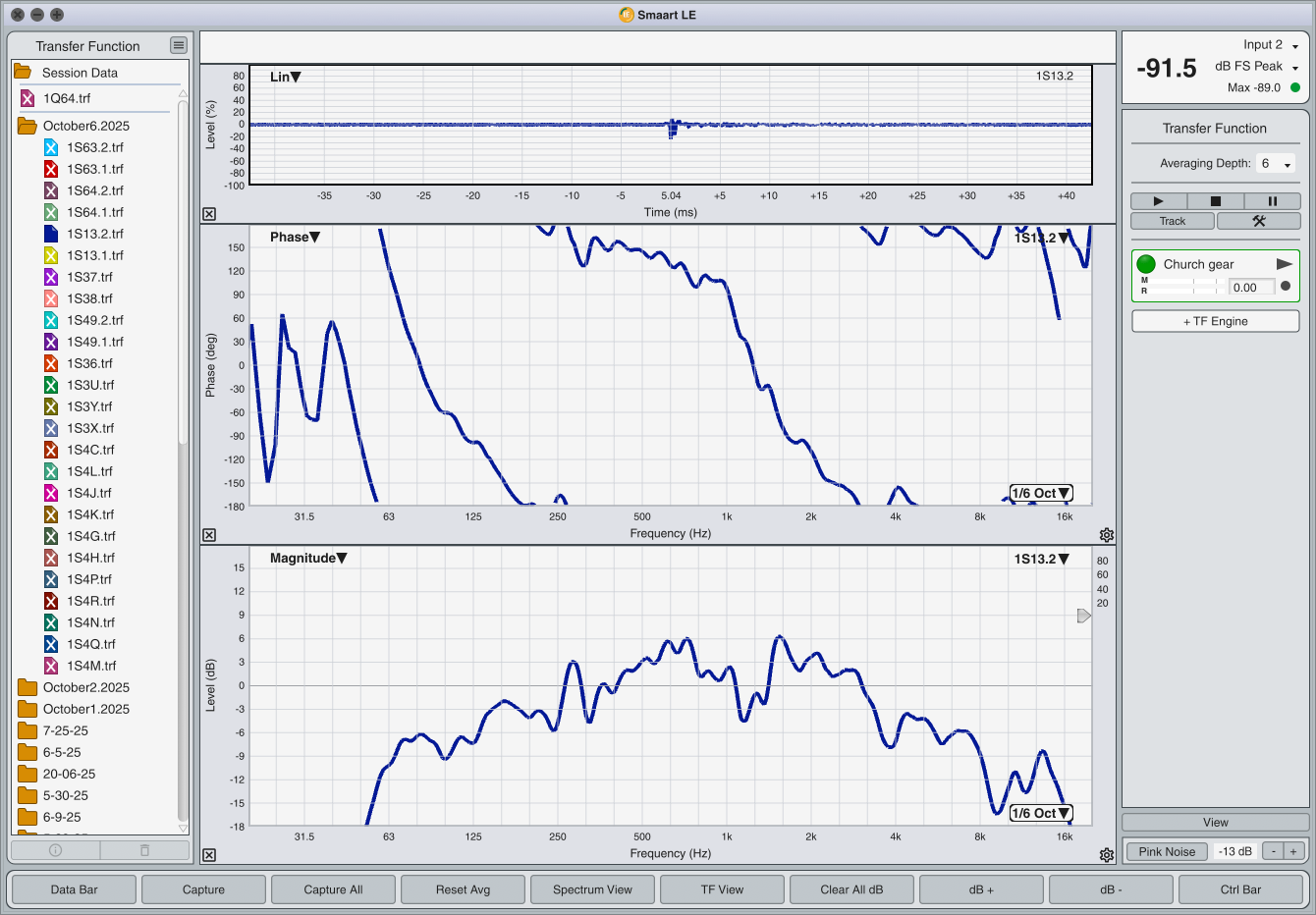Open the Input 2 source dropdown

click(1294, 46)
